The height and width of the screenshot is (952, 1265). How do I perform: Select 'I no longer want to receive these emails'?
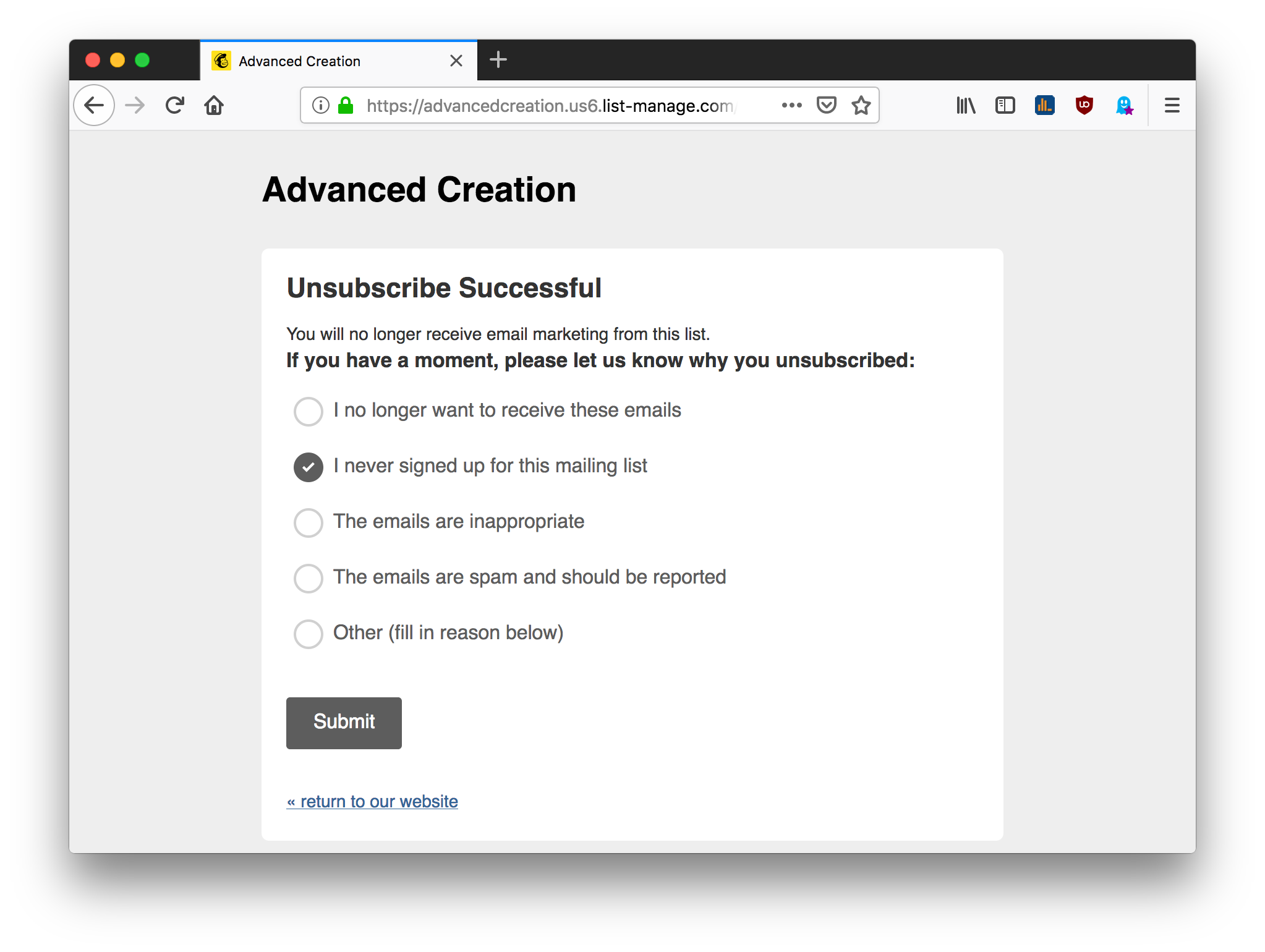[x=309, y=411]
